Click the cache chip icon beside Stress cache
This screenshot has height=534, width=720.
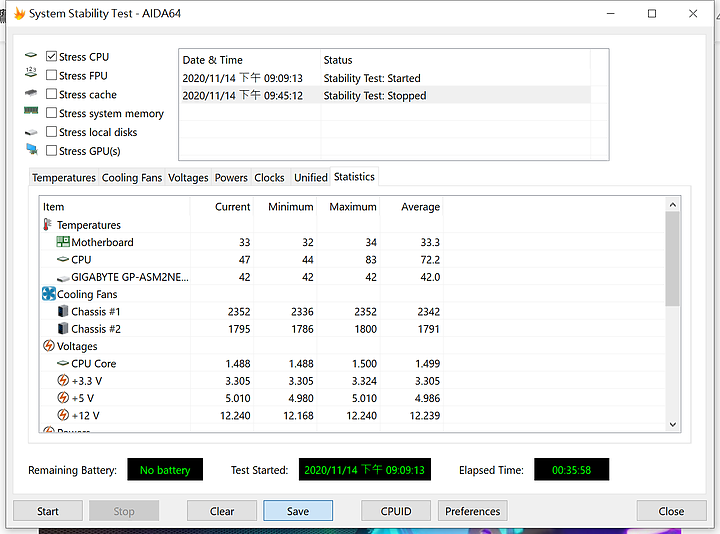(31, 93)
